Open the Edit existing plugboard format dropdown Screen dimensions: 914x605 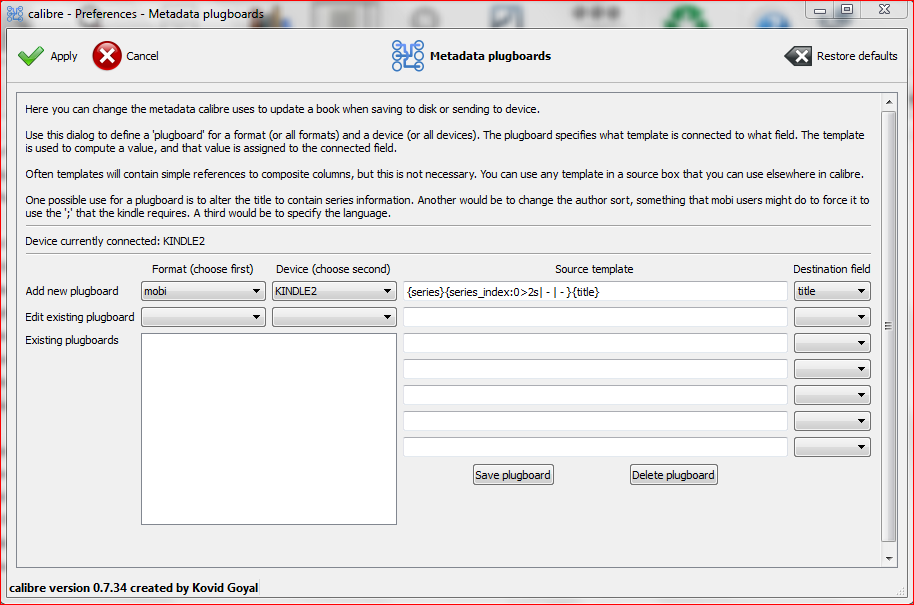coord(203,317)
